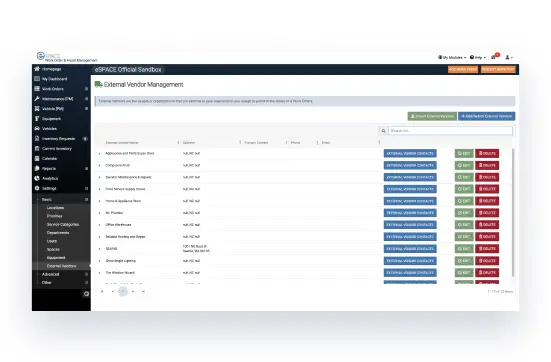Open the user account dropdown

[x=509, y=57]
